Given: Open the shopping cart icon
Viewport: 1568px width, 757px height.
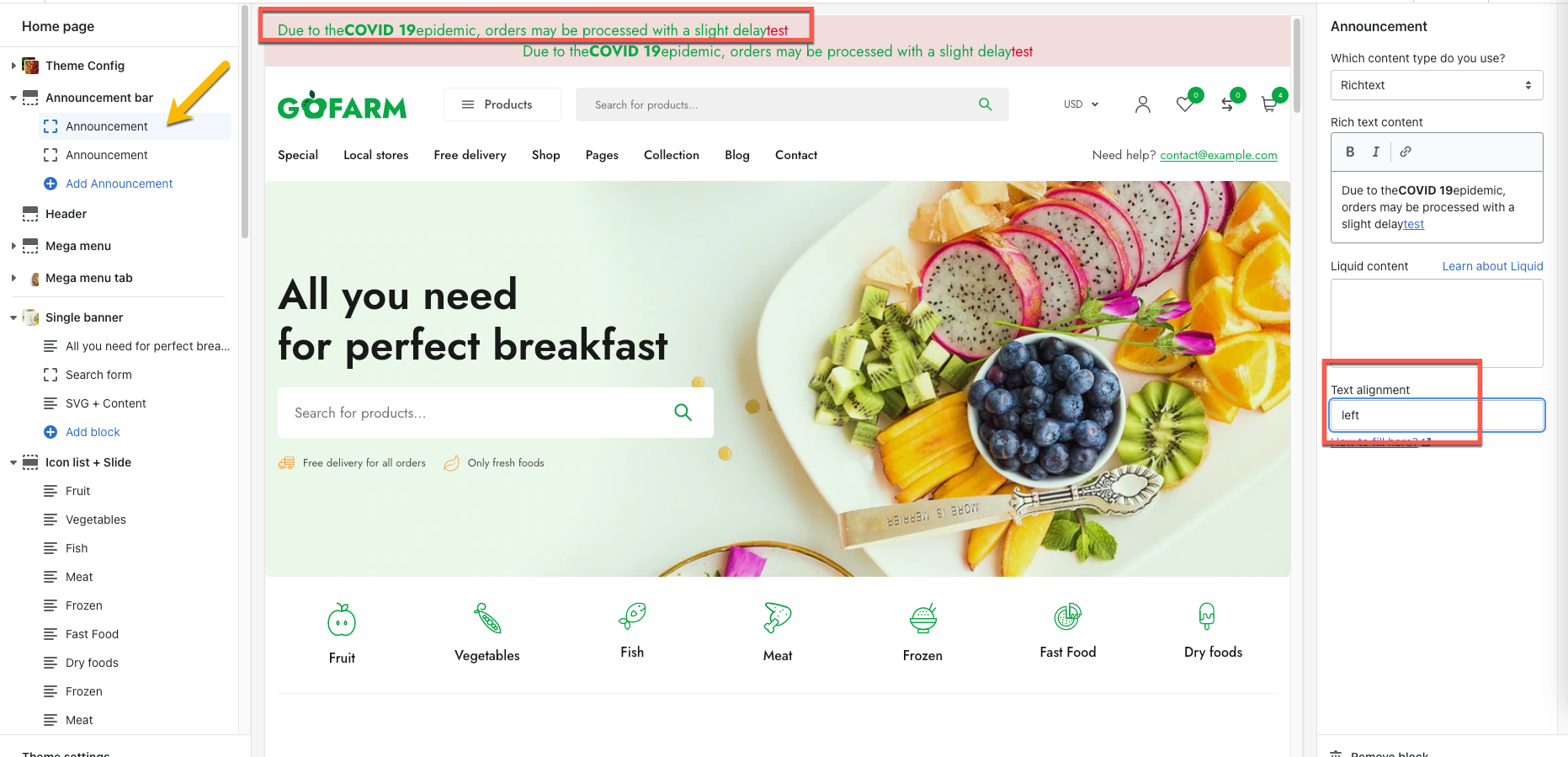Looking at the screenshot, I should [1268, 104].
